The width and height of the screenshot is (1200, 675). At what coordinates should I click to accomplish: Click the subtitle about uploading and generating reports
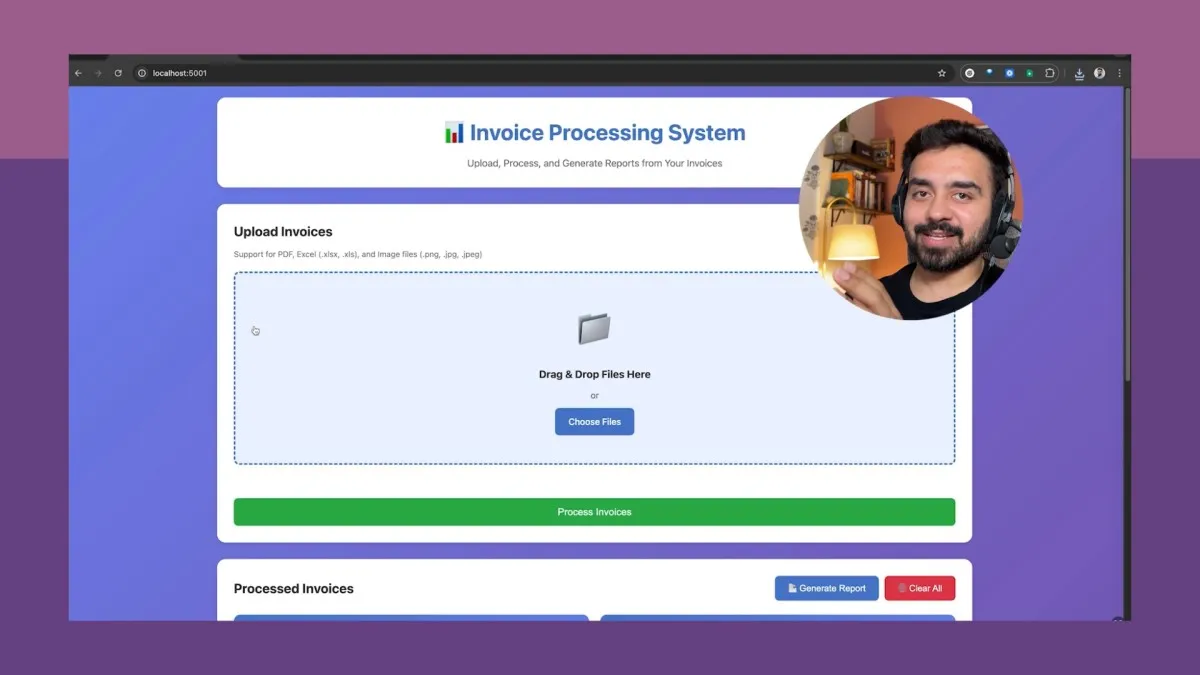point(594,163)
